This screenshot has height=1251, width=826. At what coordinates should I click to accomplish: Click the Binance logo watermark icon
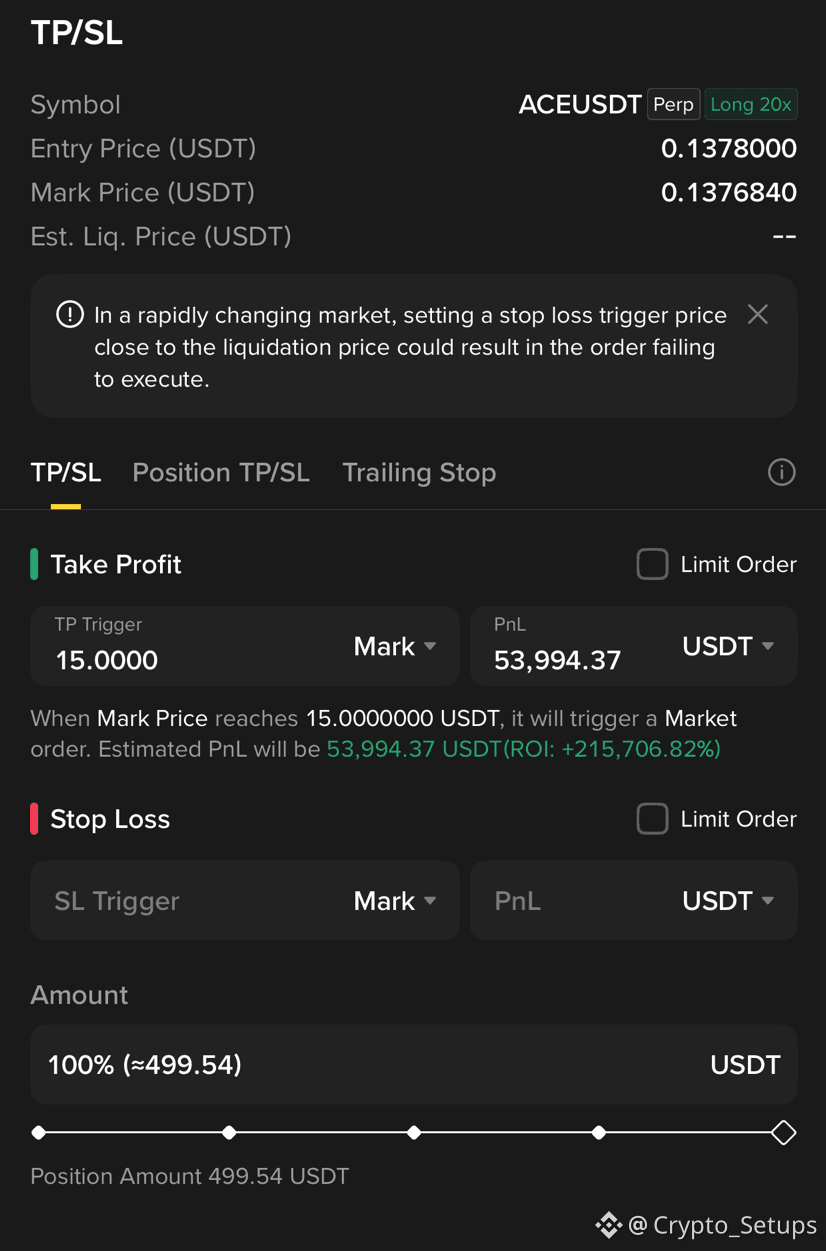[608, 1225]
